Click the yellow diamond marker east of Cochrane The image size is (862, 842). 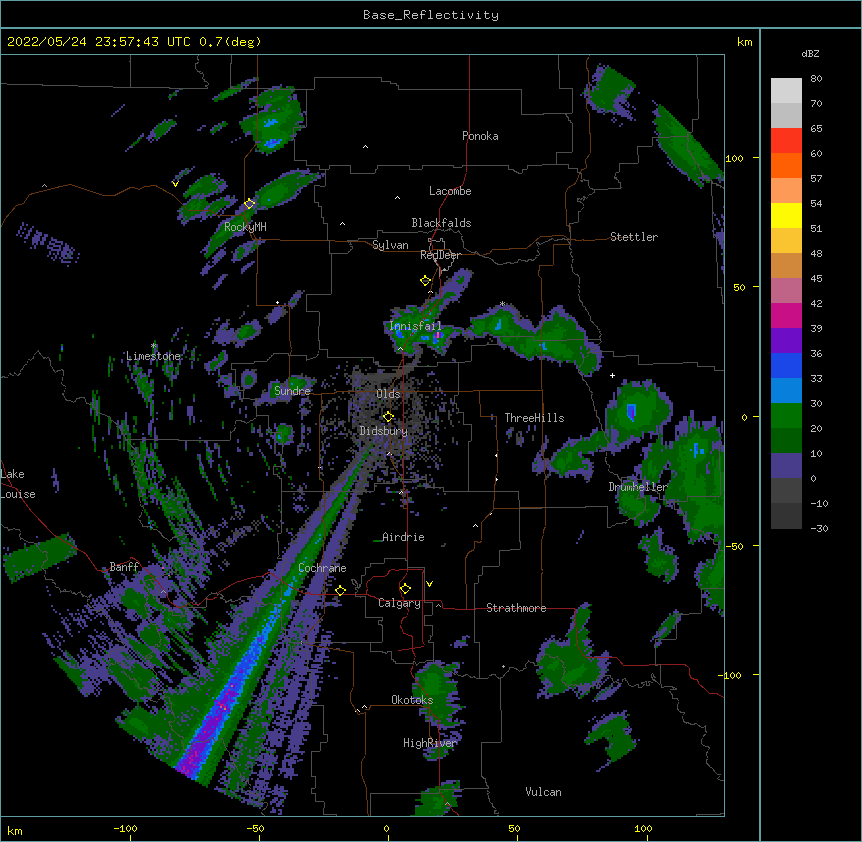[x=341, y=590]
